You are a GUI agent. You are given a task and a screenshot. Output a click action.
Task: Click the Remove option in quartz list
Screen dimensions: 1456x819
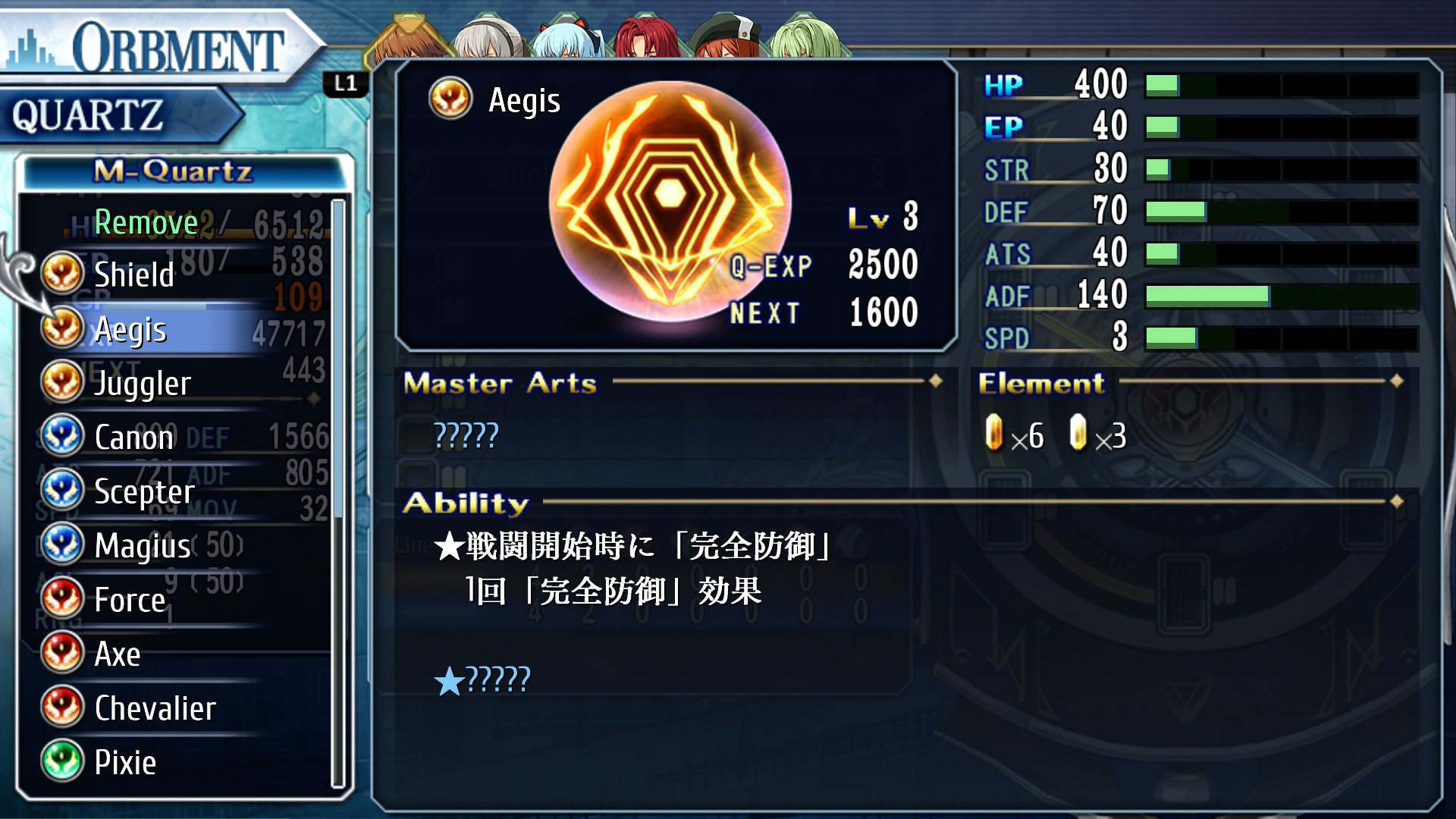pyautogui.click(x=146, y=222)
